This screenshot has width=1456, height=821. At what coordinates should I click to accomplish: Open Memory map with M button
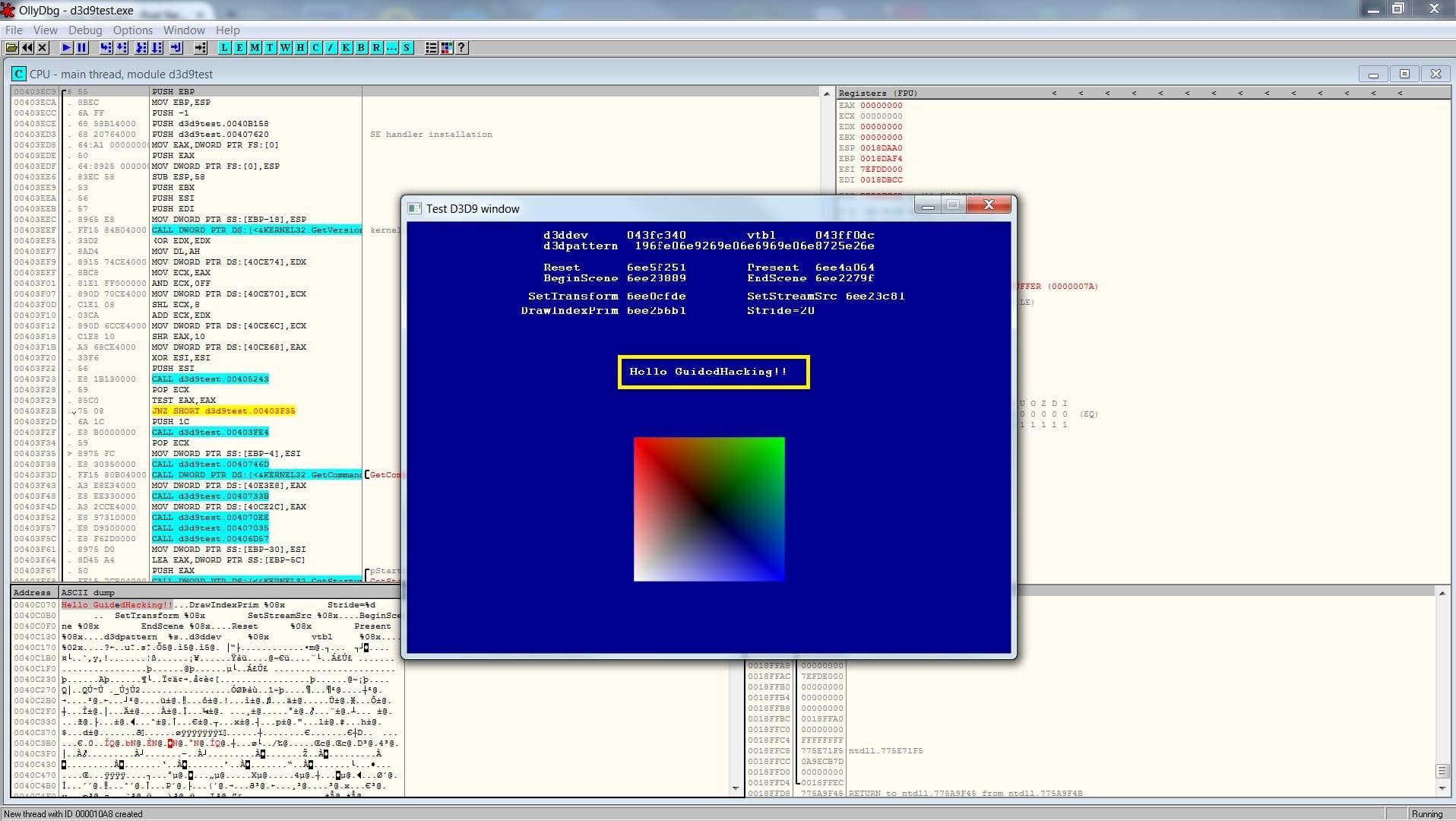pyautogui.click(x=255, y=48)
